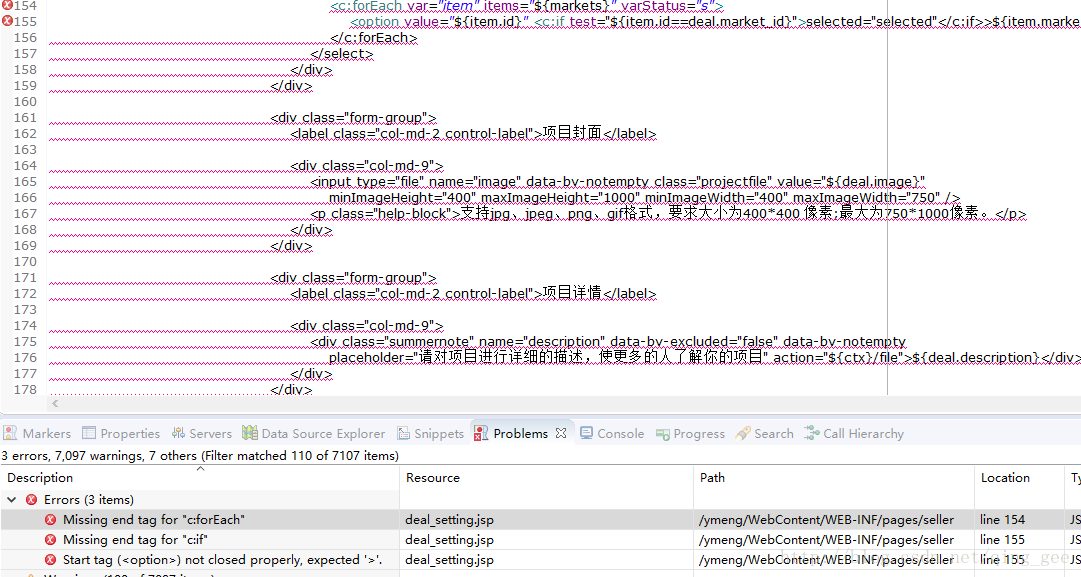Click the Snippets tab icon
The width and height of the screenshot is (1081, 577).
(403, 433)
